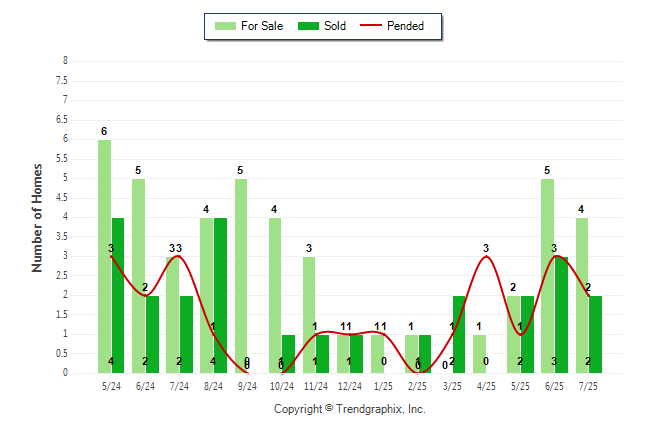Click the 4/25 Pended peak labeled 3
646x434 pixels.
[x=486, y=256]
